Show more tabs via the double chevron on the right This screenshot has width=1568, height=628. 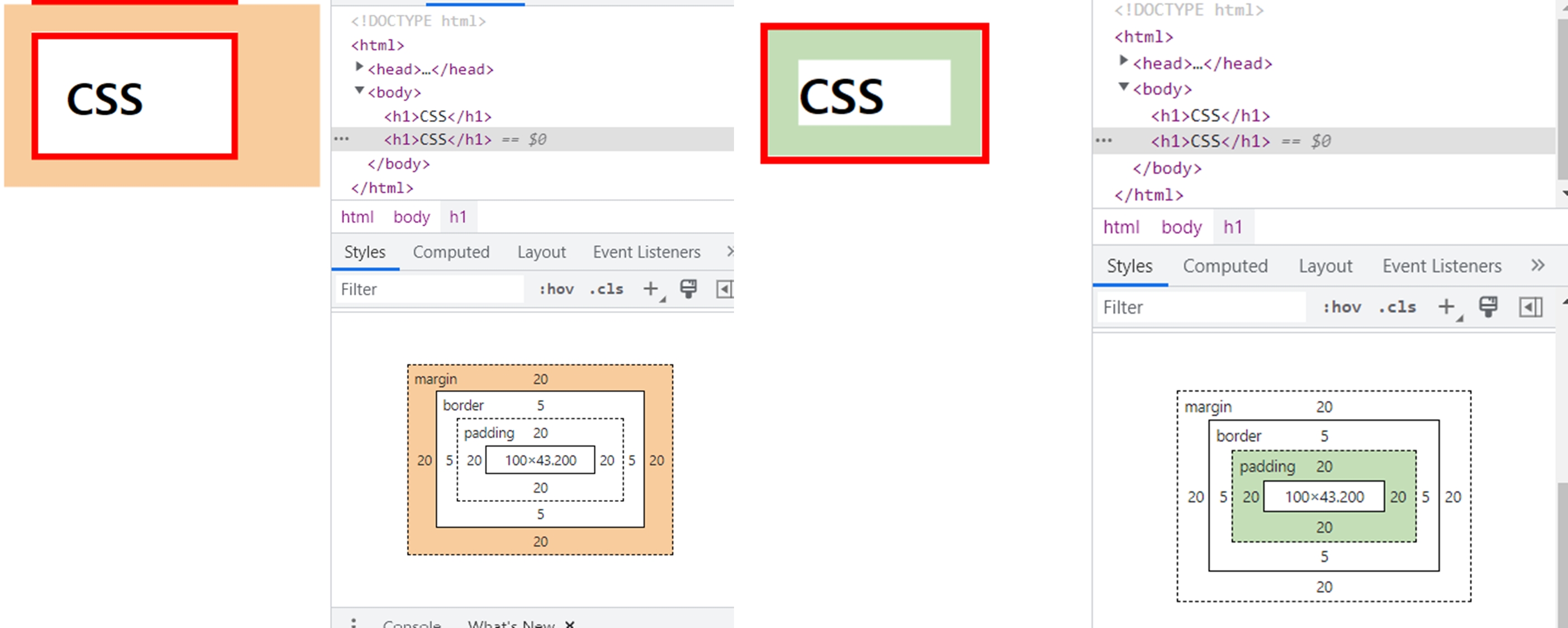[x=1538, y=265]
